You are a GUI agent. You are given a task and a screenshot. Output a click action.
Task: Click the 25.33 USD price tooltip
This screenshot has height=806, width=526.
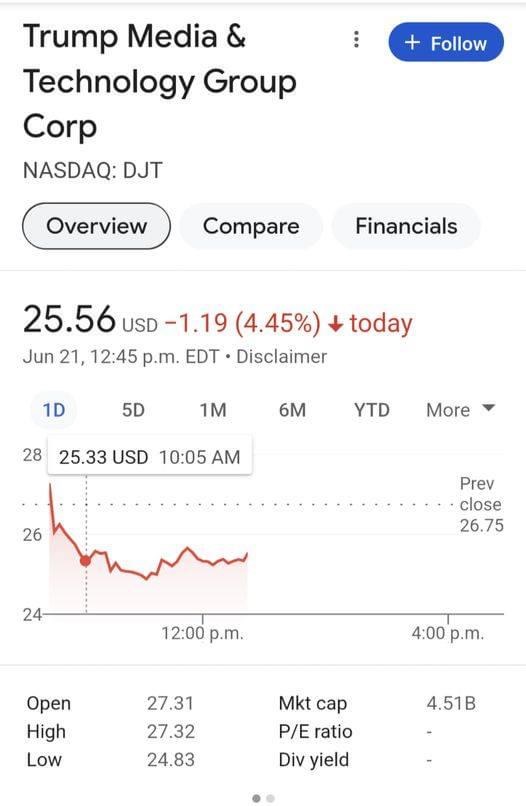click(150, 456)
